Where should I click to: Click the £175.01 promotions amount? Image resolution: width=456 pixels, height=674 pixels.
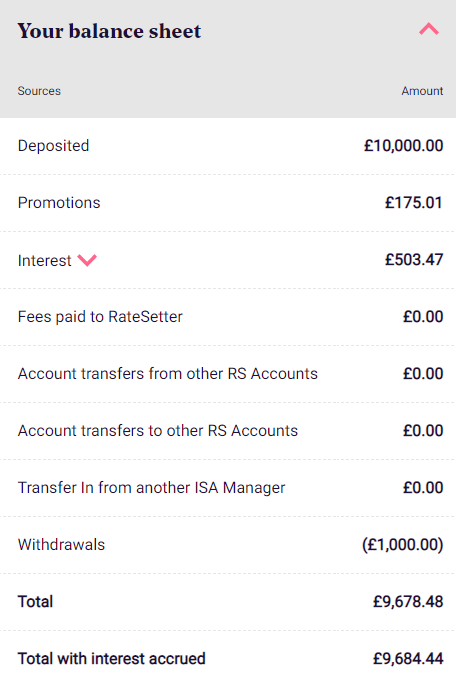(x=414, y=203)
